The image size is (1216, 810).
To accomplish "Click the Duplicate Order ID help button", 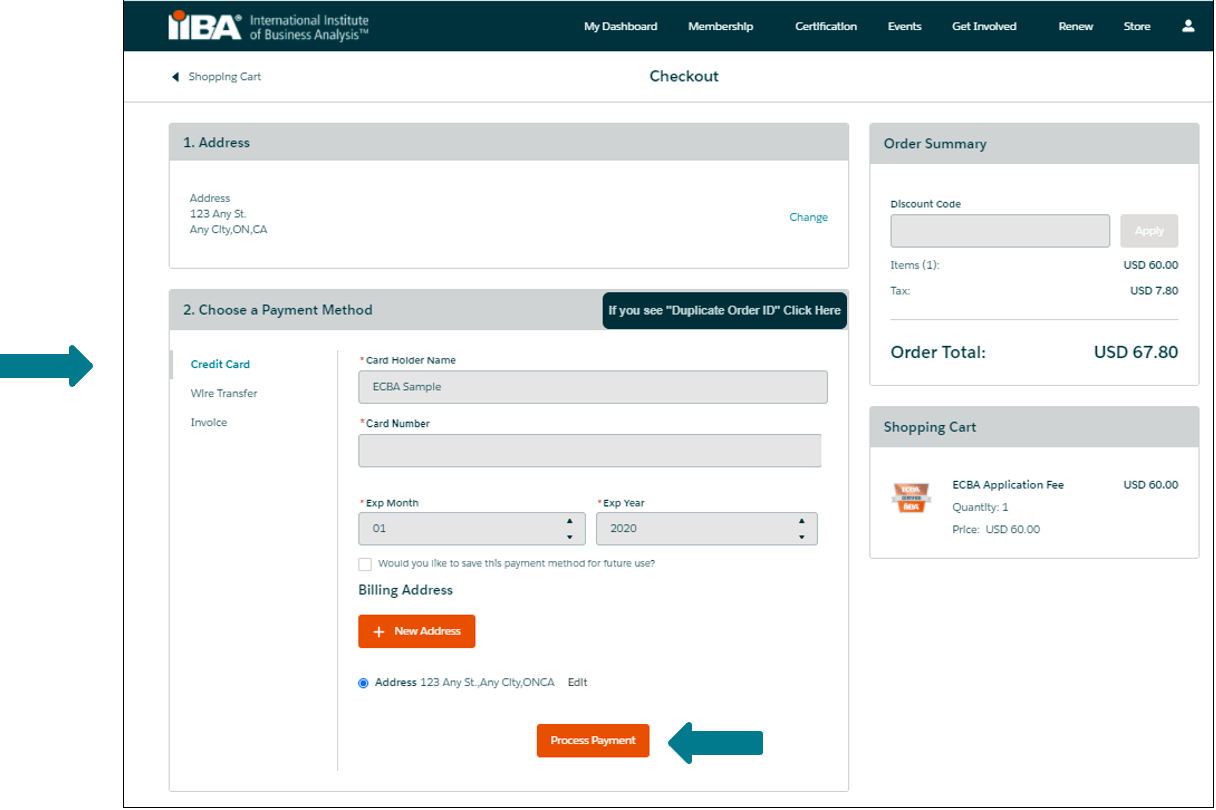I will click(x=725, y=311).
